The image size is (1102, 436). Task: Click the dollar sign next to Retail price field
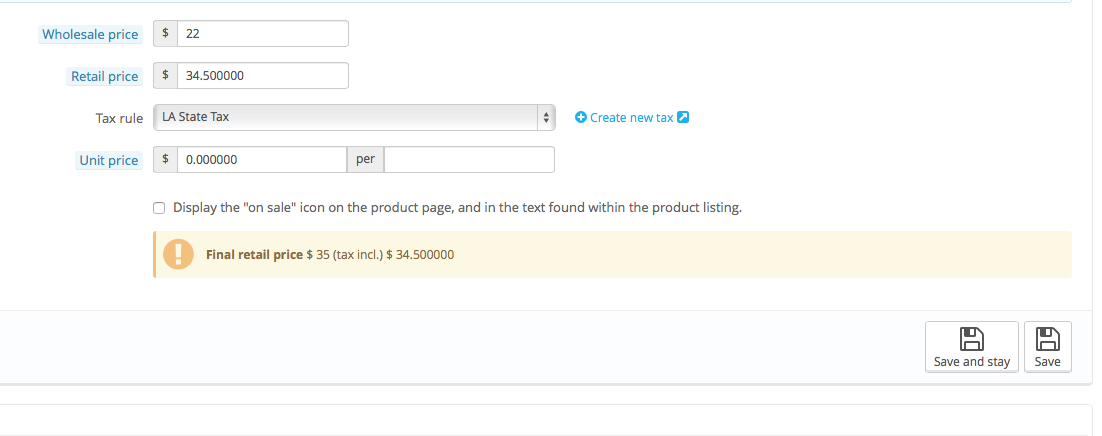166,76
